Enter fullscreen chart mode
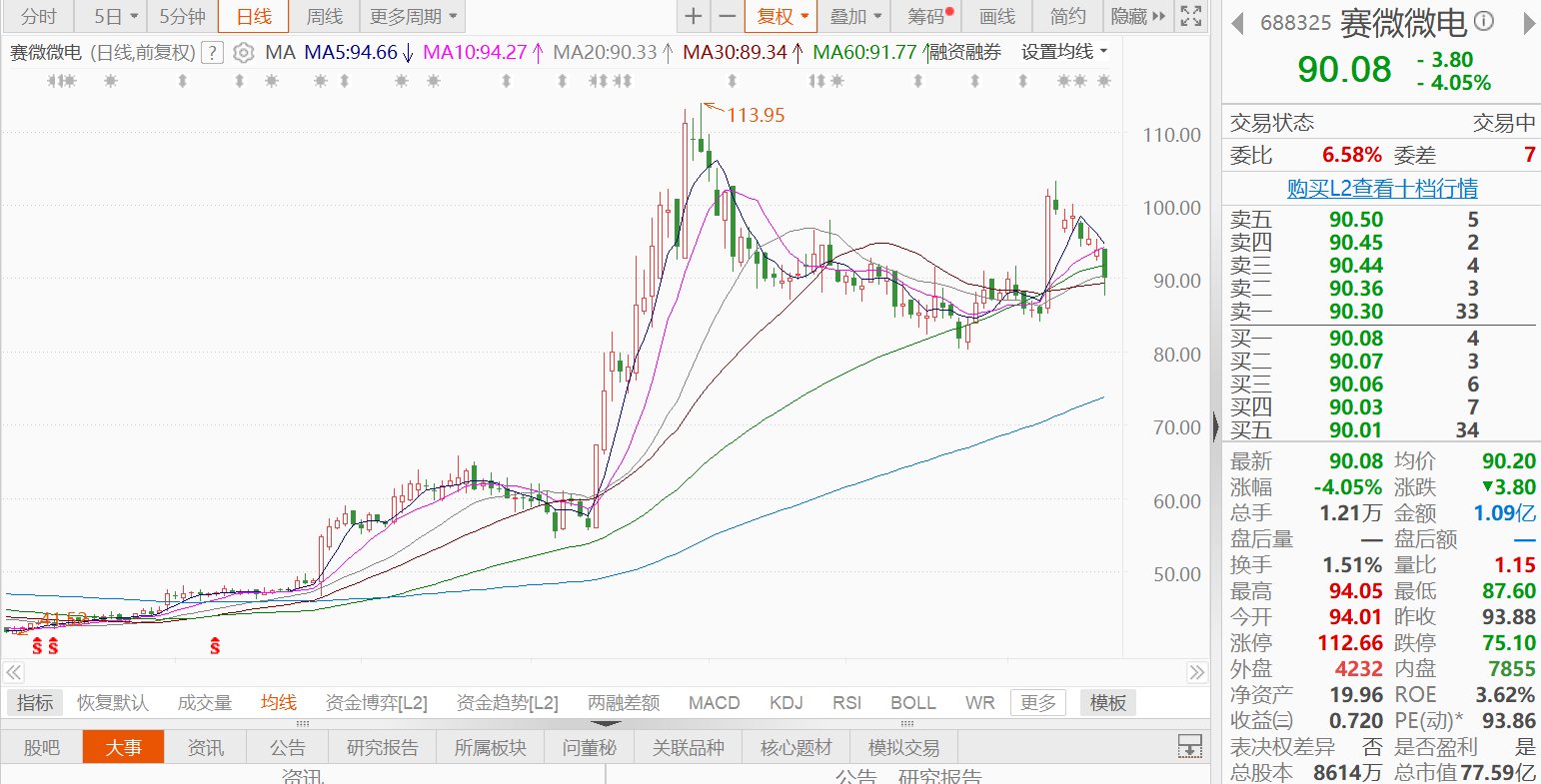1541x784 pixels. (1189, 16)
